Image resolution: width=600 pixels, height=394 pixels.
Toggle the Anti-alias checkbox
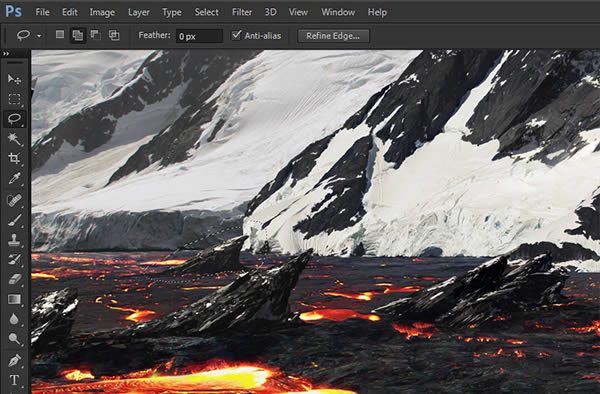[x=236, y=35]
